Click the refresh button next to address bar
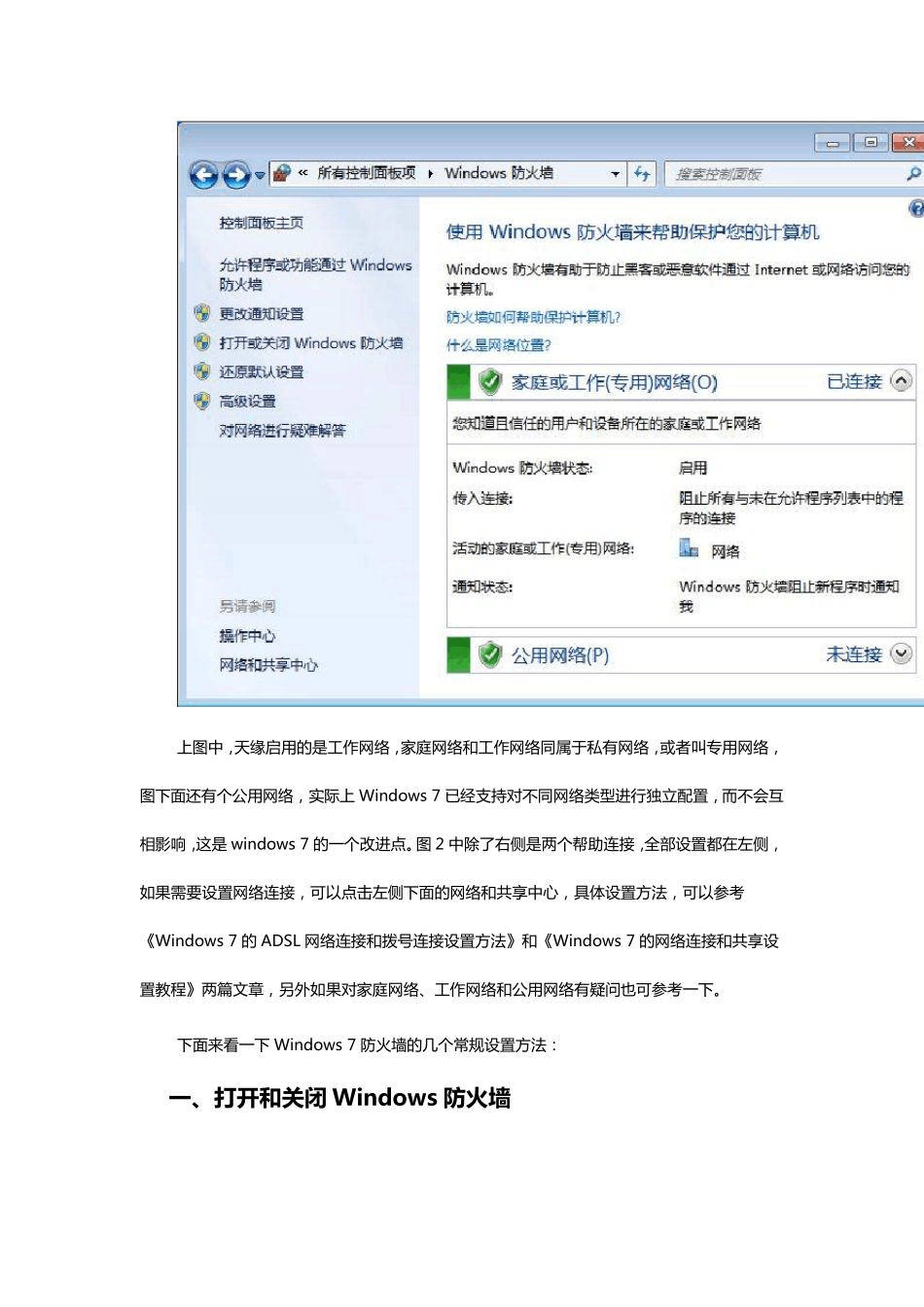Viewport: 924px width, 1307px height. [x=642, y=173]
